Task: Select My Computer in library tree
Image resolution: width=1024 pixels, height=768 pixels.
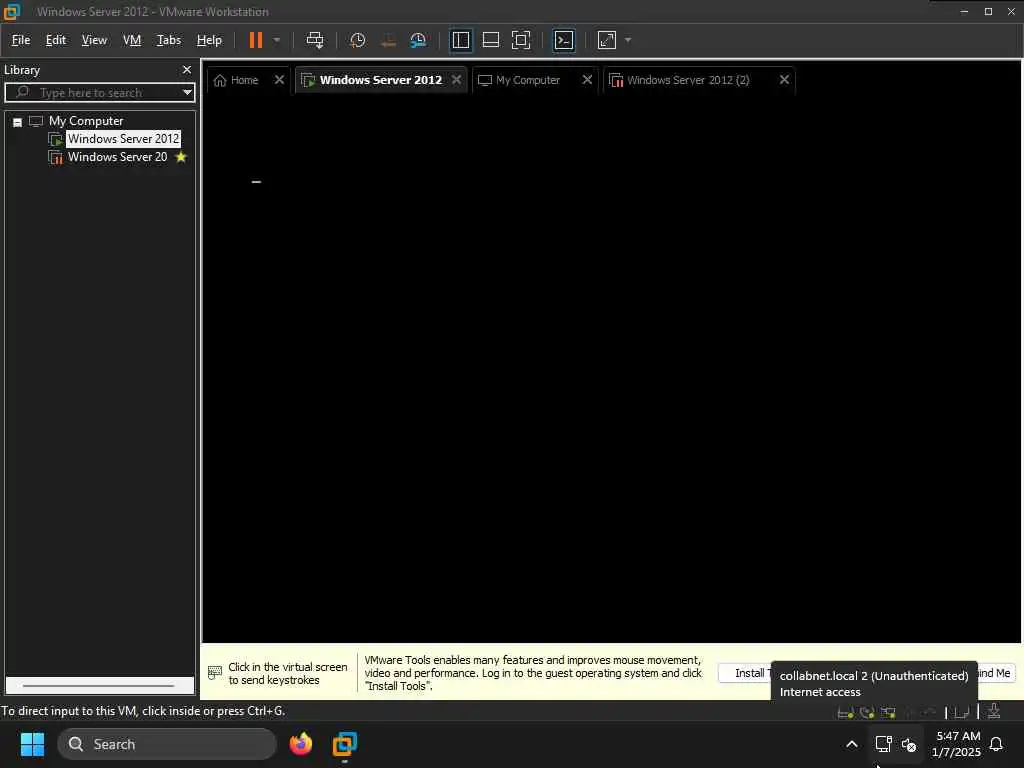Action: click(x=86, y=121)
